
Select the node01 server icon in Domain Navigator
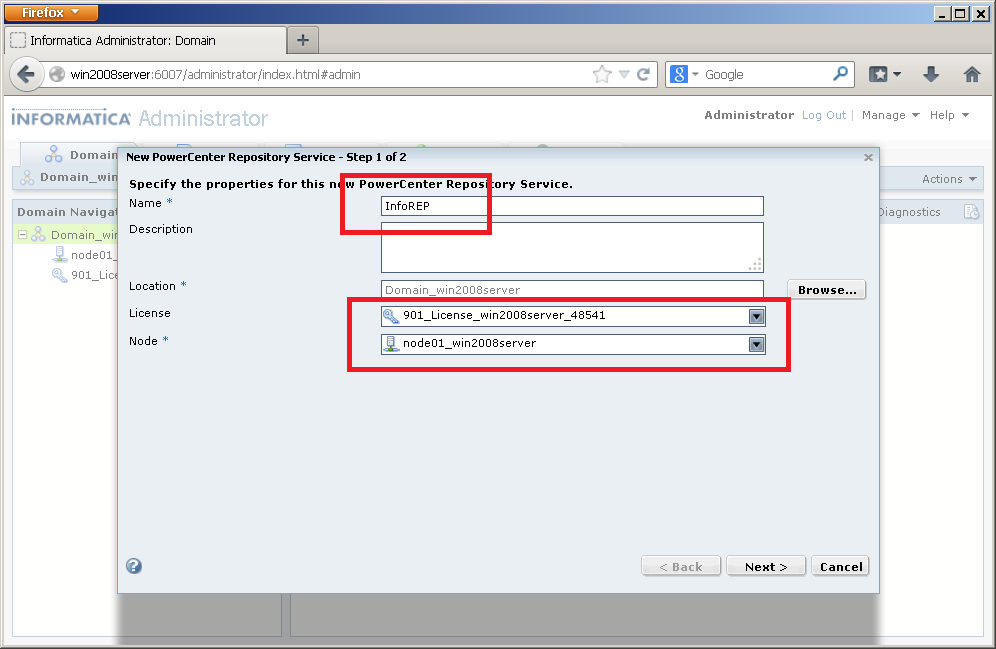(60, 254)
